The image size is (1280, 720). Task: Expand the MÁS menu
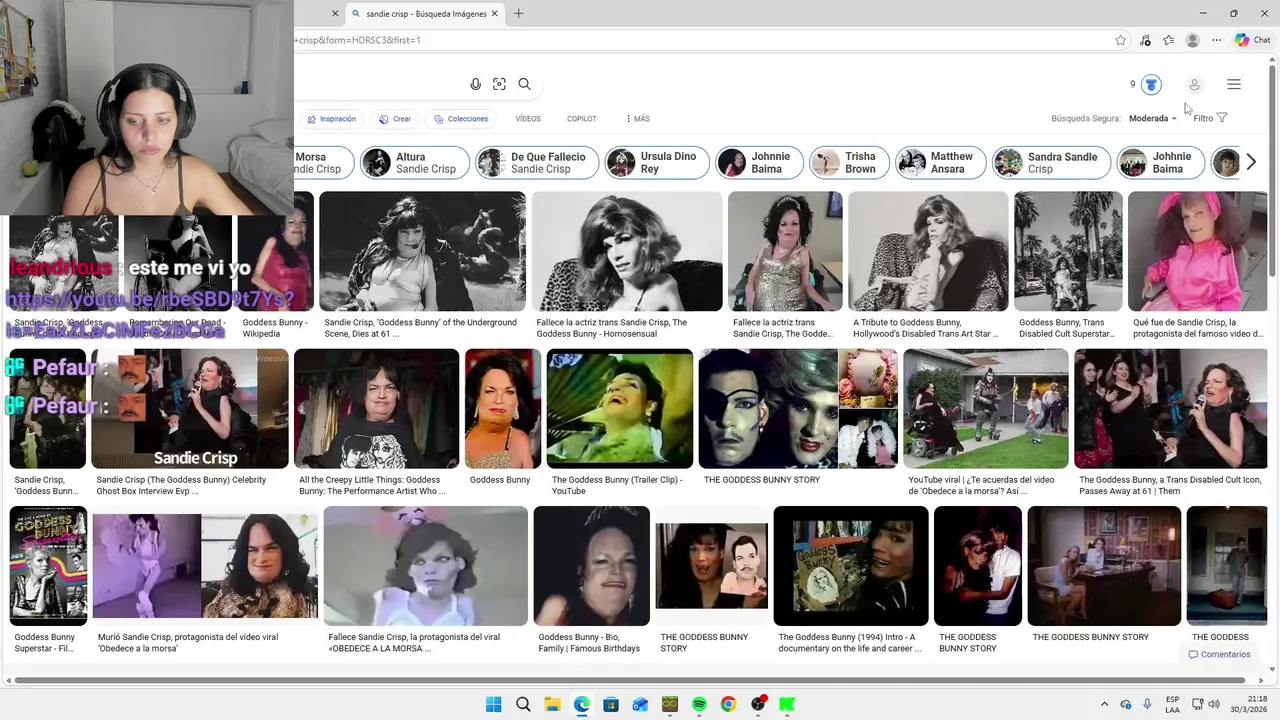coord(638,119)
